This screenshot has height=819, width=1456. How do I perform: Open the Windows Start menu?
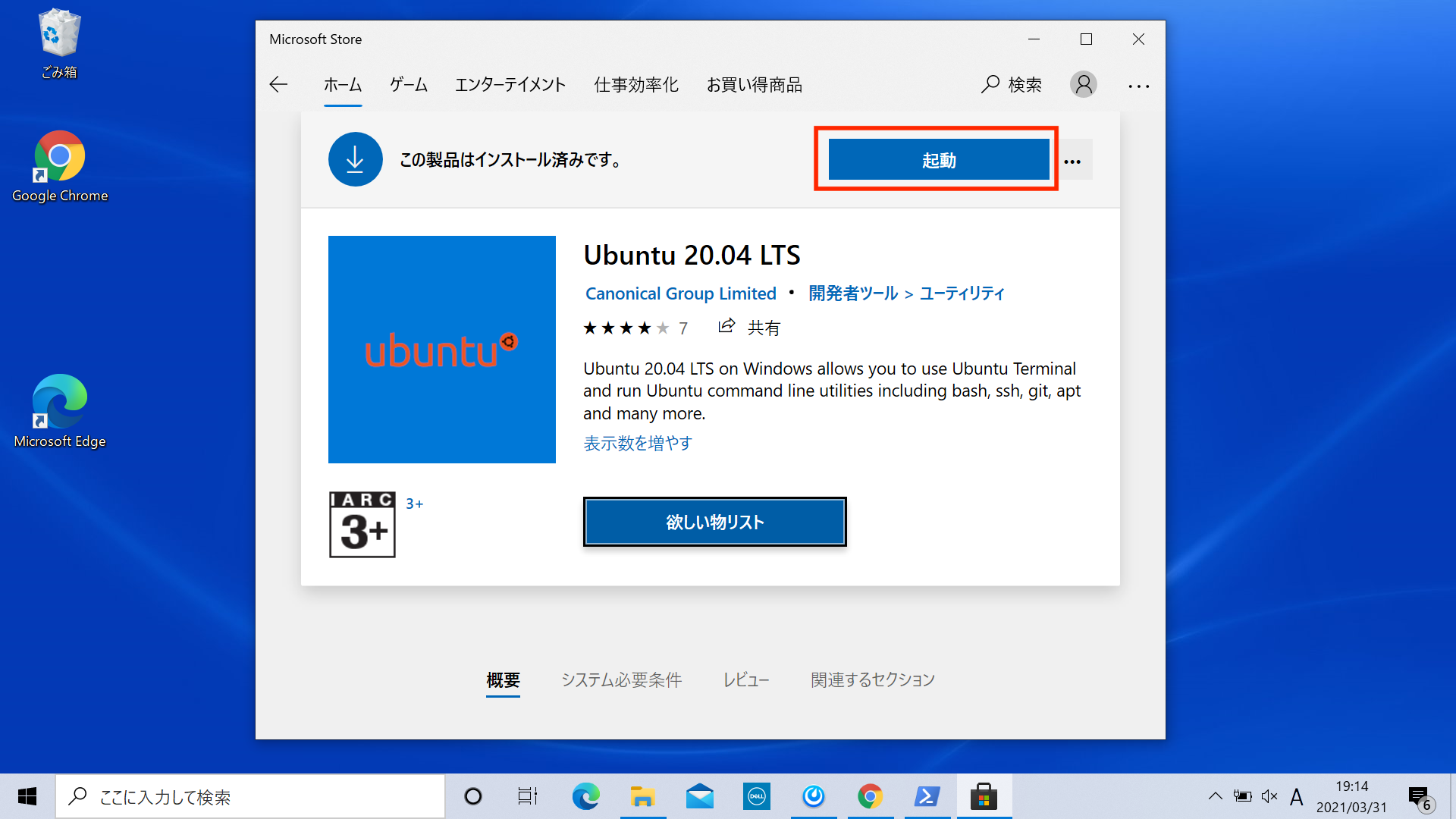coord(27,796)
